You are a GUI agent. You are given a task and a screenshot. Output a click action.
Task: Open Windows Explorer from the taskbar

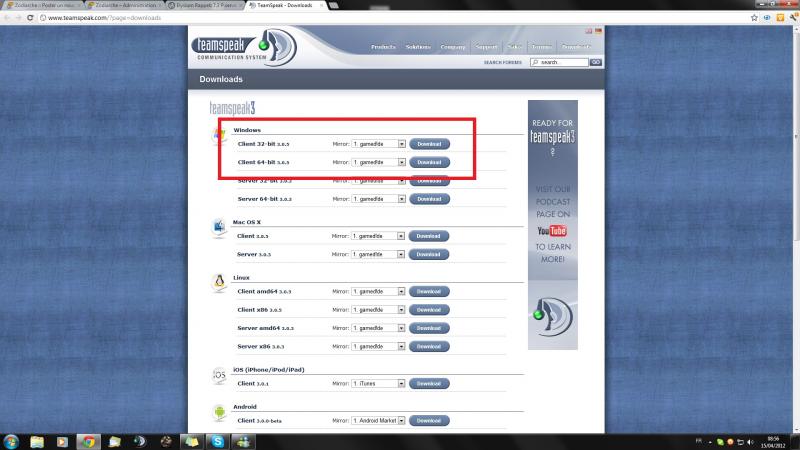tap(37, 442)
